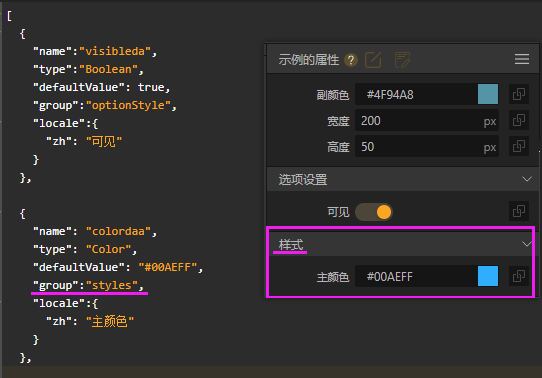Click the copy icon beside 高度
The width and height of the screenshot is (542, 378).
coord(519,146)
